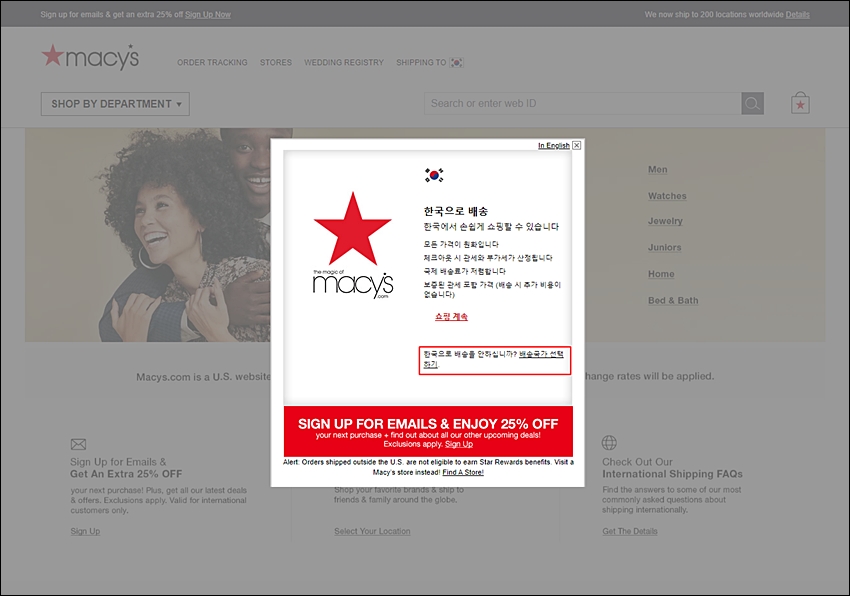The width and height of the screenshot is (850, 596).
Task: Open the Men category link
Action: click(658, 169)
